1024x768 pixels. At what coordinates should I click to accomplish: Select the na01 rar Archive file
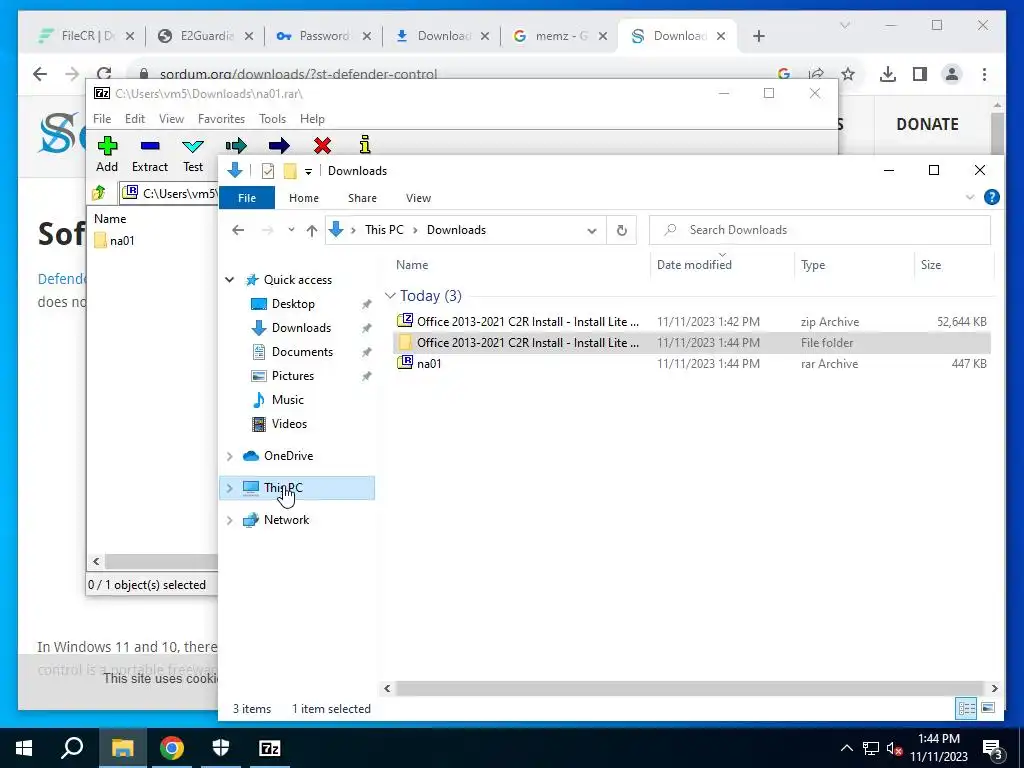coord(692,364)
